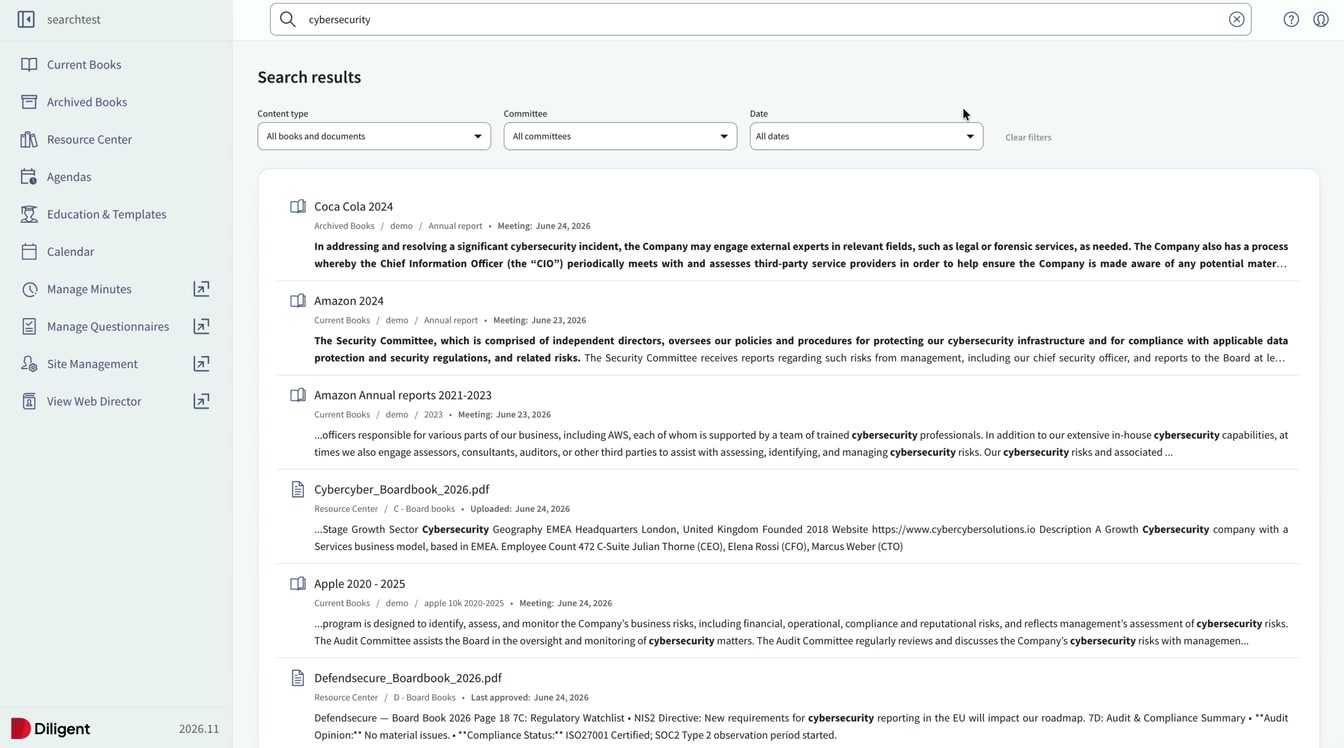Screen dimensions: 1344x748
Task: Click the external-link icon next to Site Management
Action: 201,364
